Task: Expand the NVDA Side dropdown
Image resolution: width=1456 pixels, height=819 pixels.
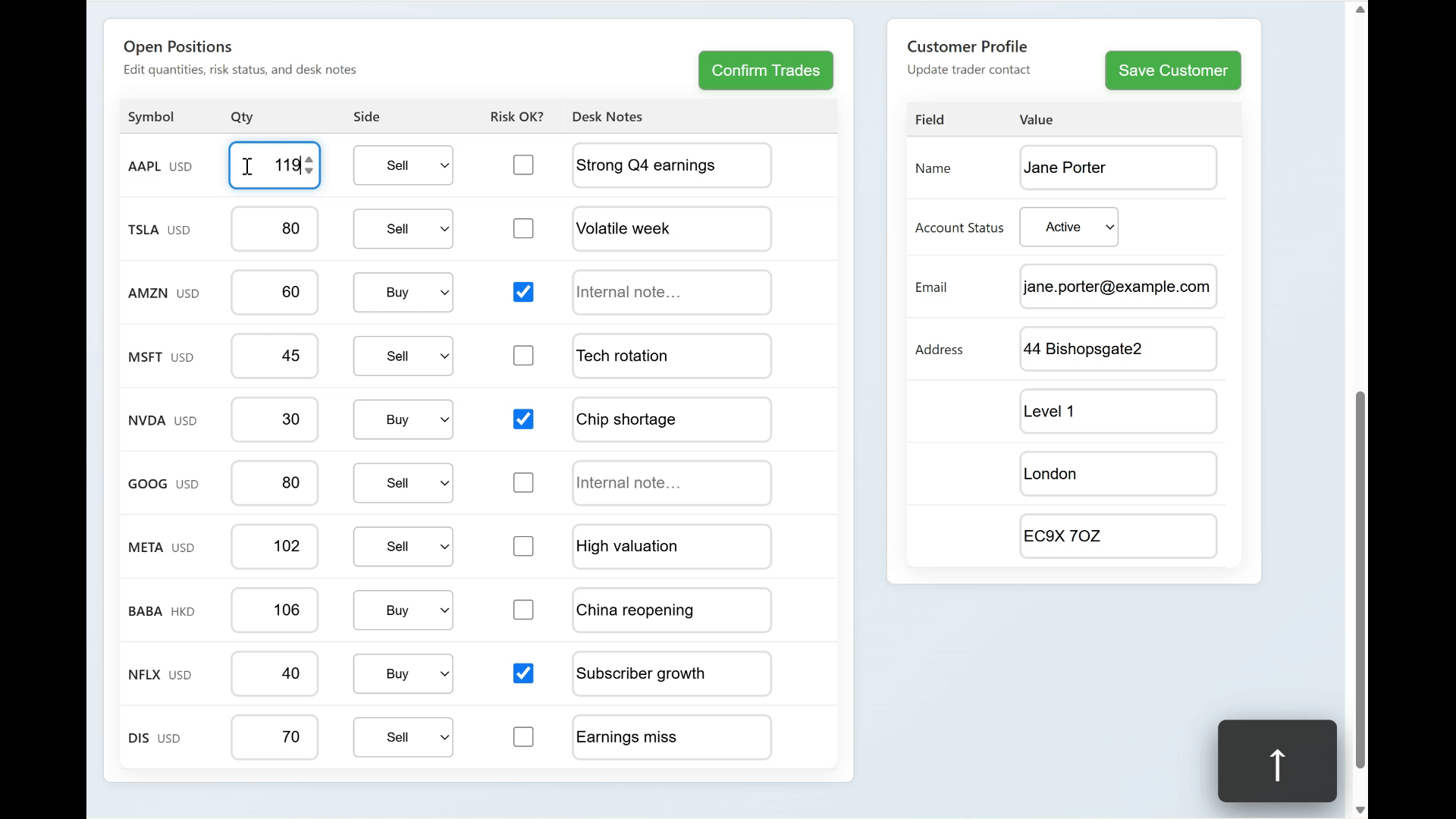Action: coord(403,419)
